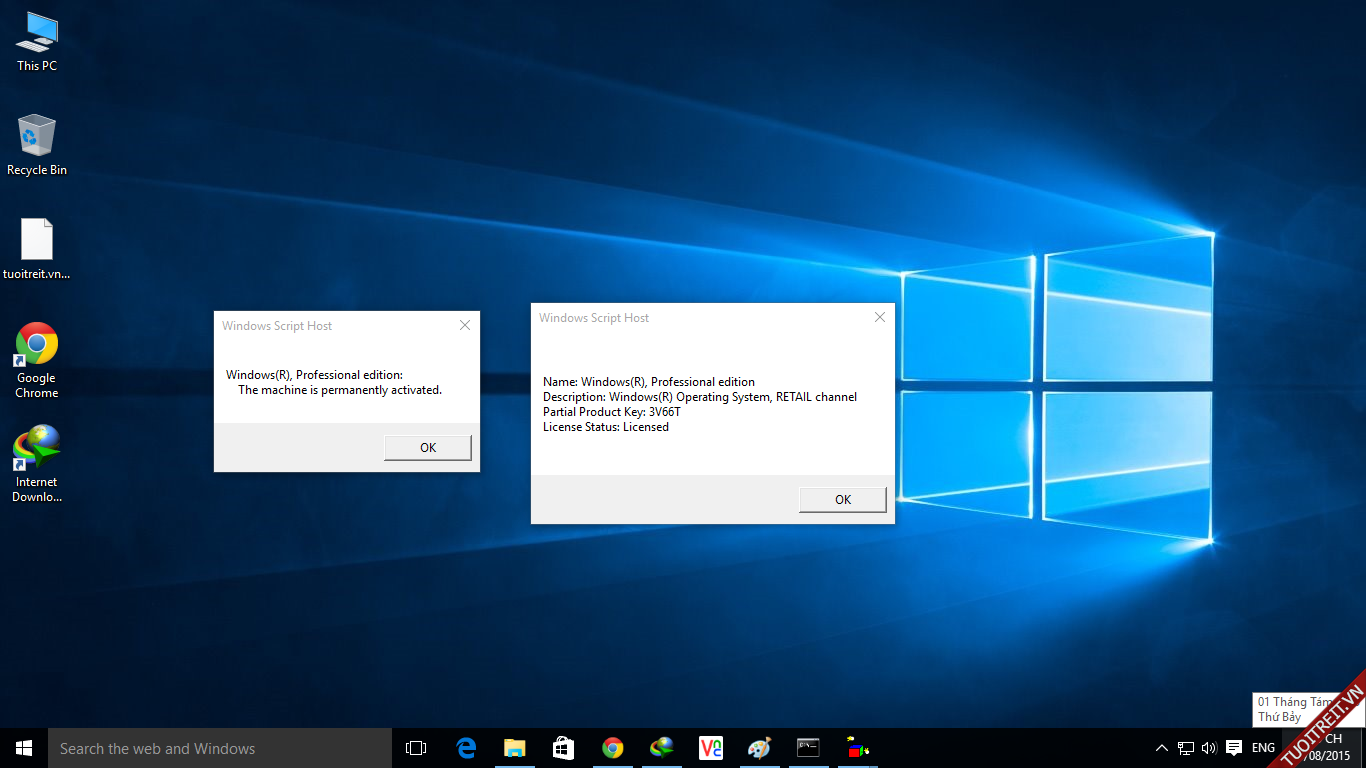Click OK in permanently activated dialog
Image resolution: width=1366 pixels, height=768 pixels.
click(x=427, y=447)
